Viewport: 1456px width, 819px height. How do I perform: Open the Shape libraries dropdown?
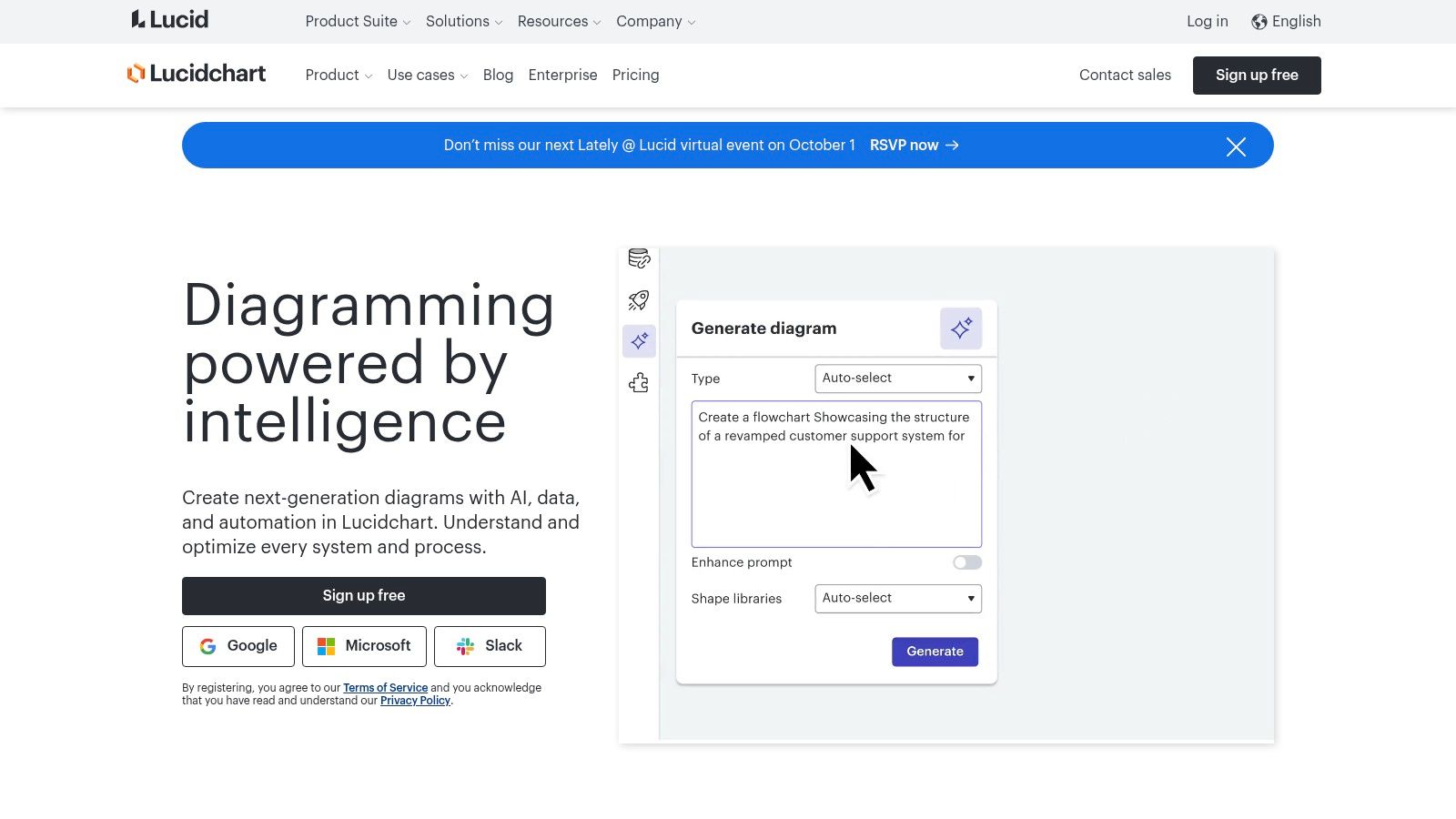coord(897,599)
